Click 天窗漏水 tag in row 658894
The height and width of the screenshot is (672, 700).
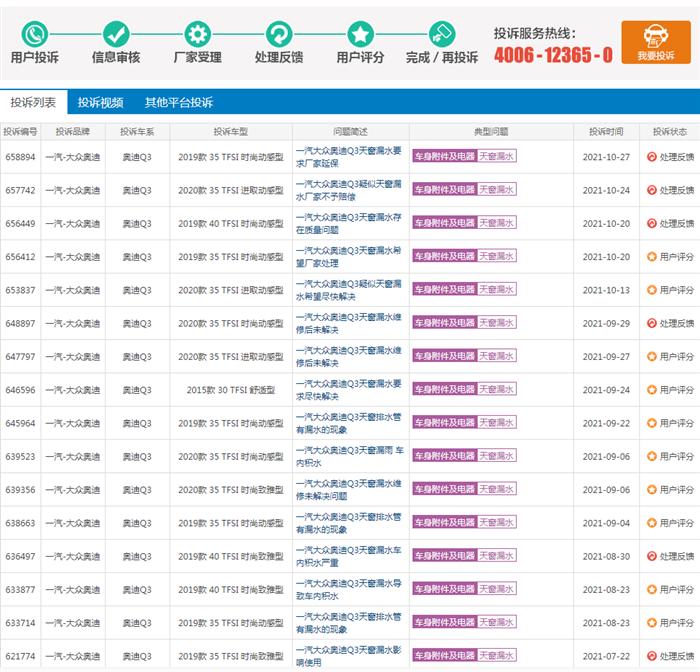pos(497,156)
